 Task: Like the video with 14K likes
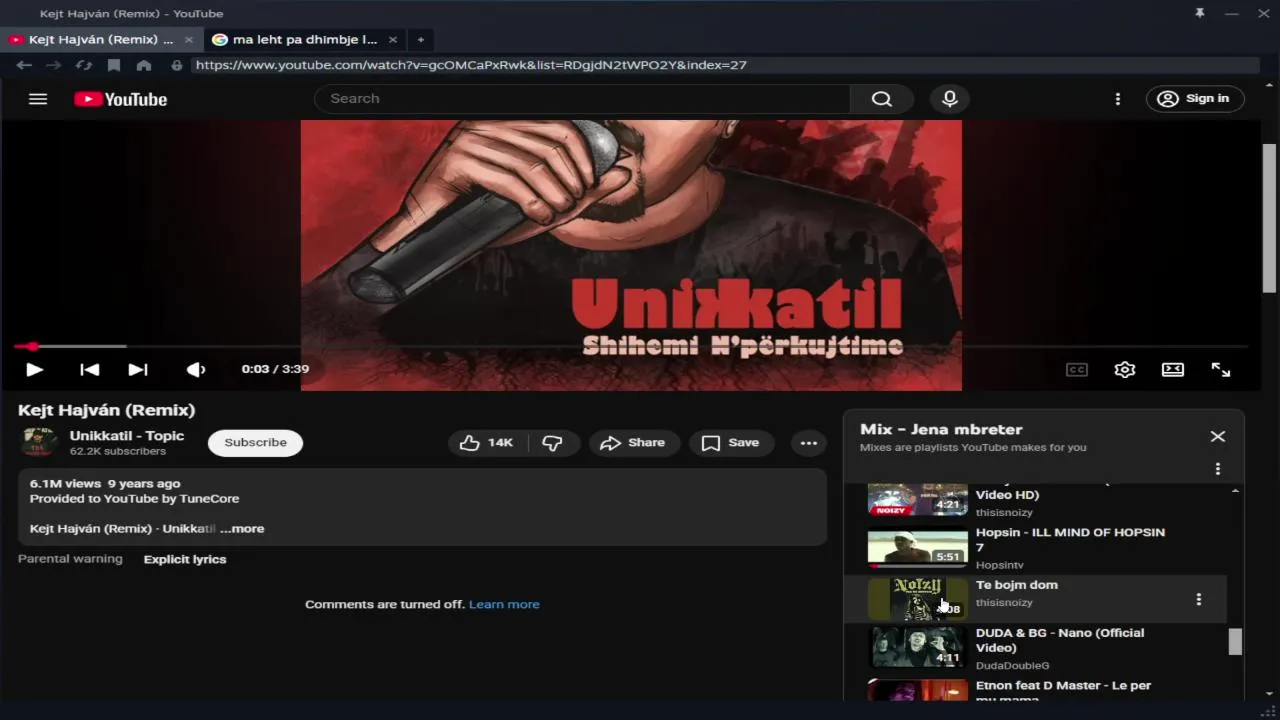click(x=487, y=442)
